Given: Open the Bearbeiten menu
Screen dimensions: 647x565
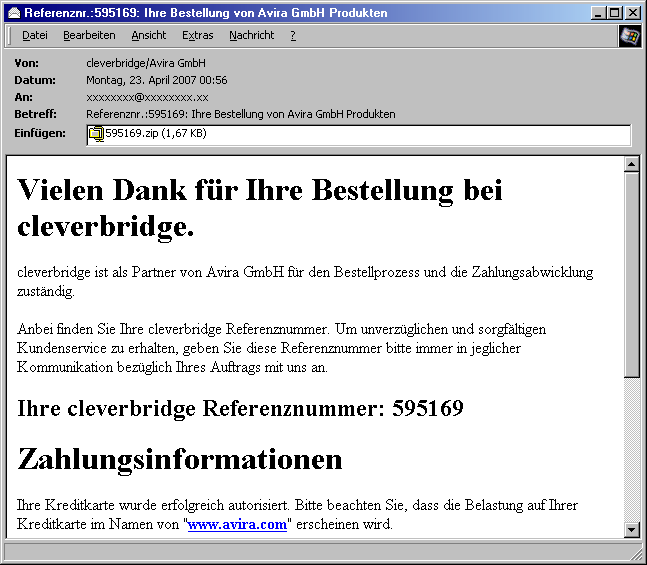Looking at the screenshot, I should click(89, 35).
